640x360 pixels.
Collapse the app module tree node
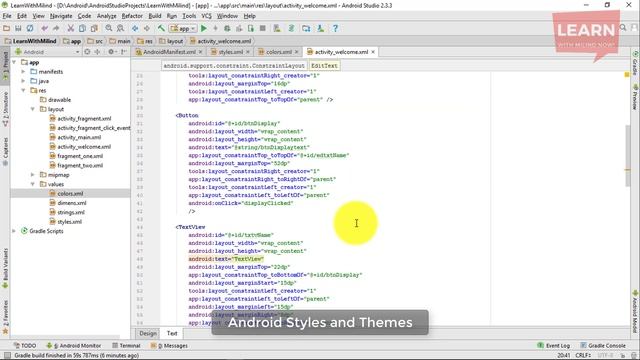pyautogui.click(x=14, y=62)
